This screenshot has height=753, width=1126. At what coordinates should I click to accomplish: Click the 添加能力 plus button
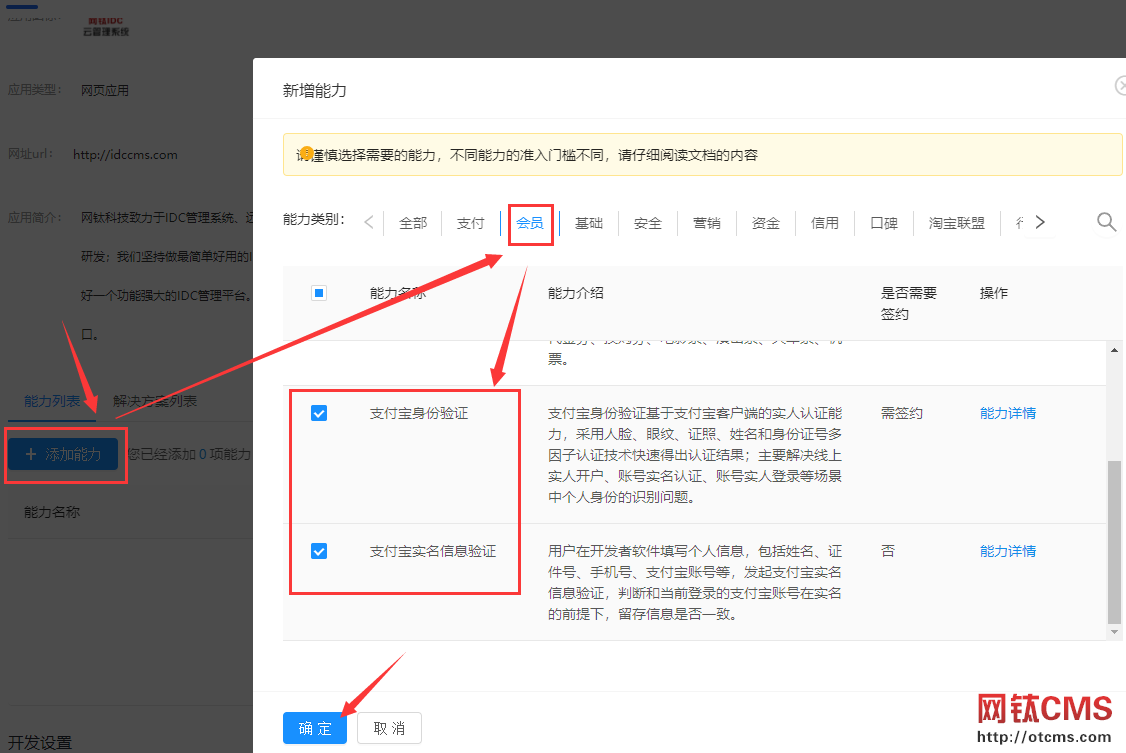(63, 454)
